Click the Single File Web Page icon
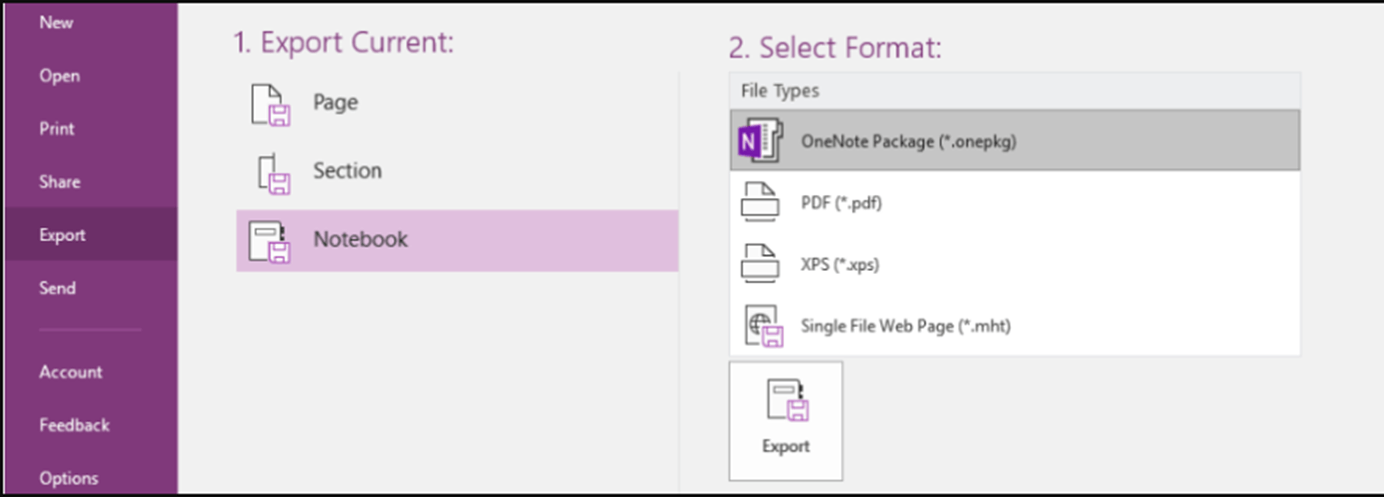1384x497 pixels. pyautogui.click(x=763, y=326)
